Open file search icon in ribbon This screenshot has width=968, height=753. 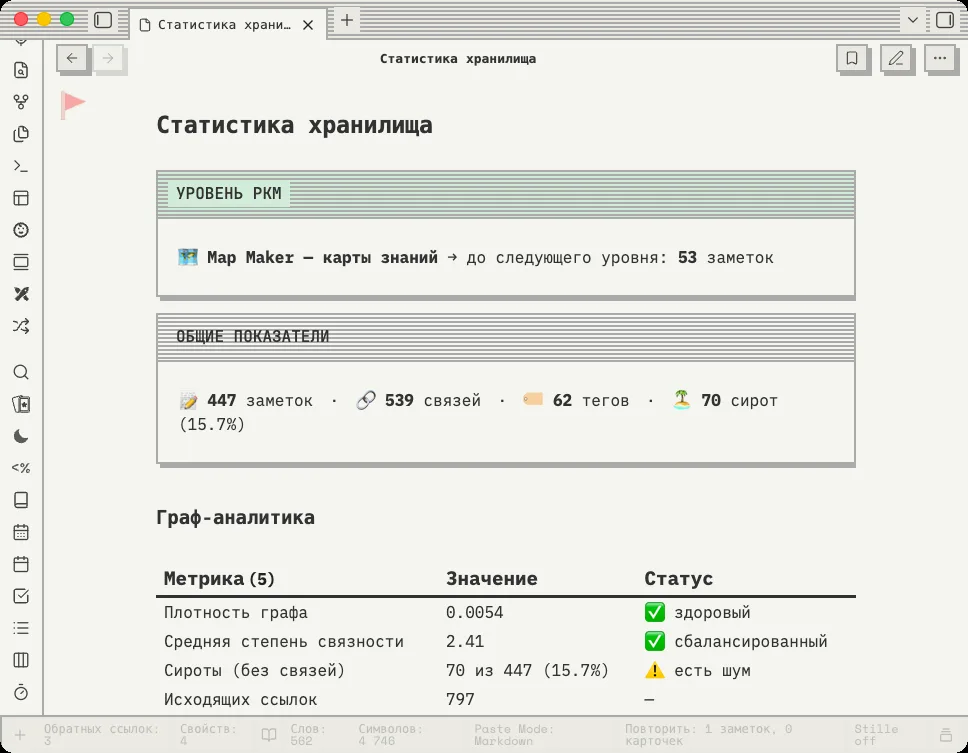tap(21, 70)
